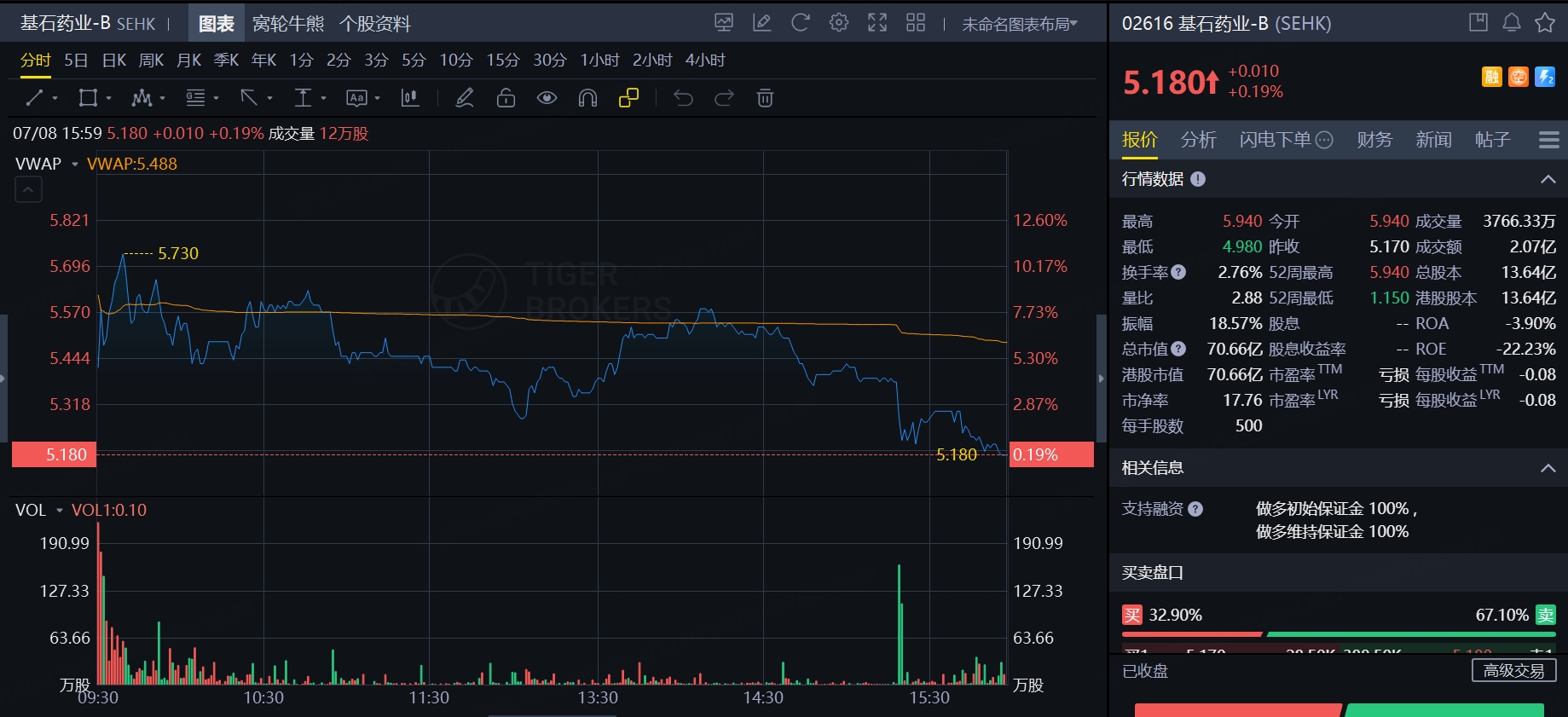Select the 报价 tab

tap(1140, 140)
